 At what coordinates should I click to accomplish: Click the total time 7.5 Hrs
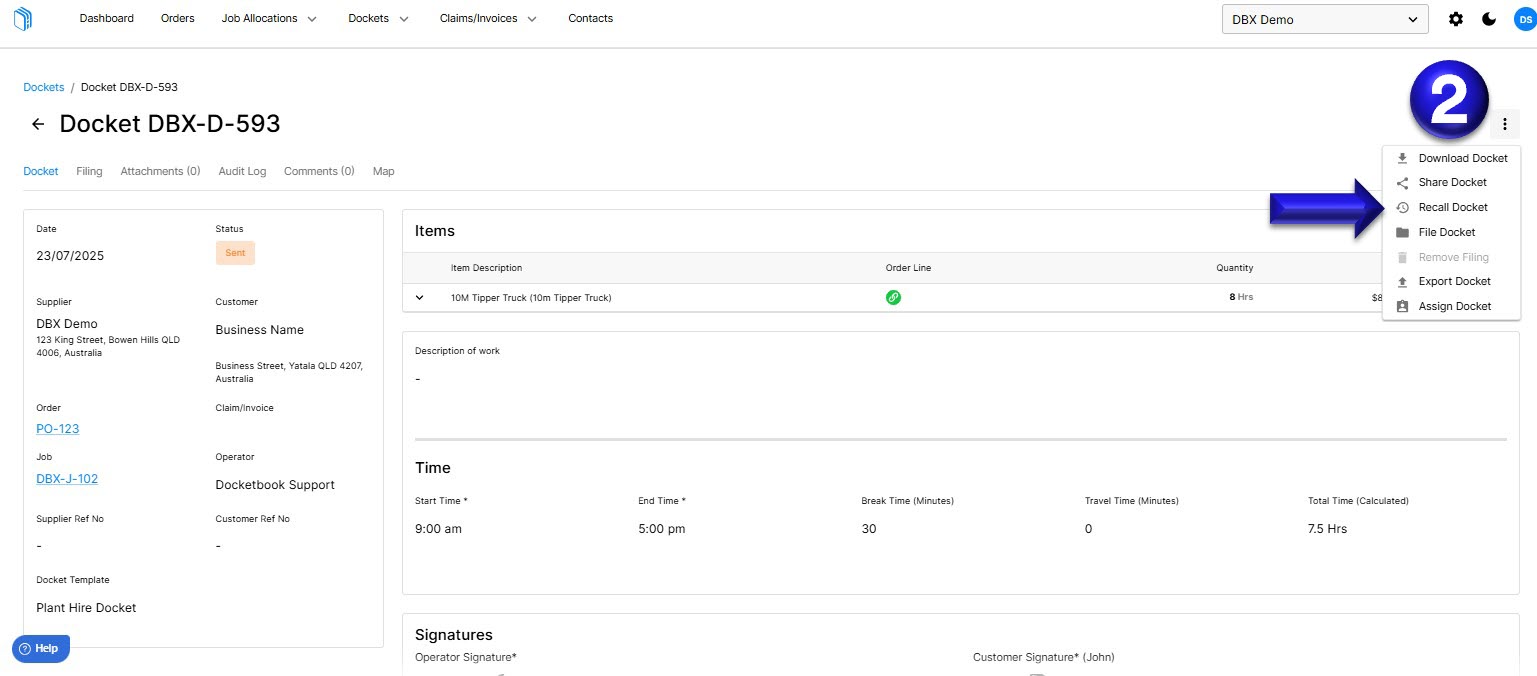(1327, 529)
